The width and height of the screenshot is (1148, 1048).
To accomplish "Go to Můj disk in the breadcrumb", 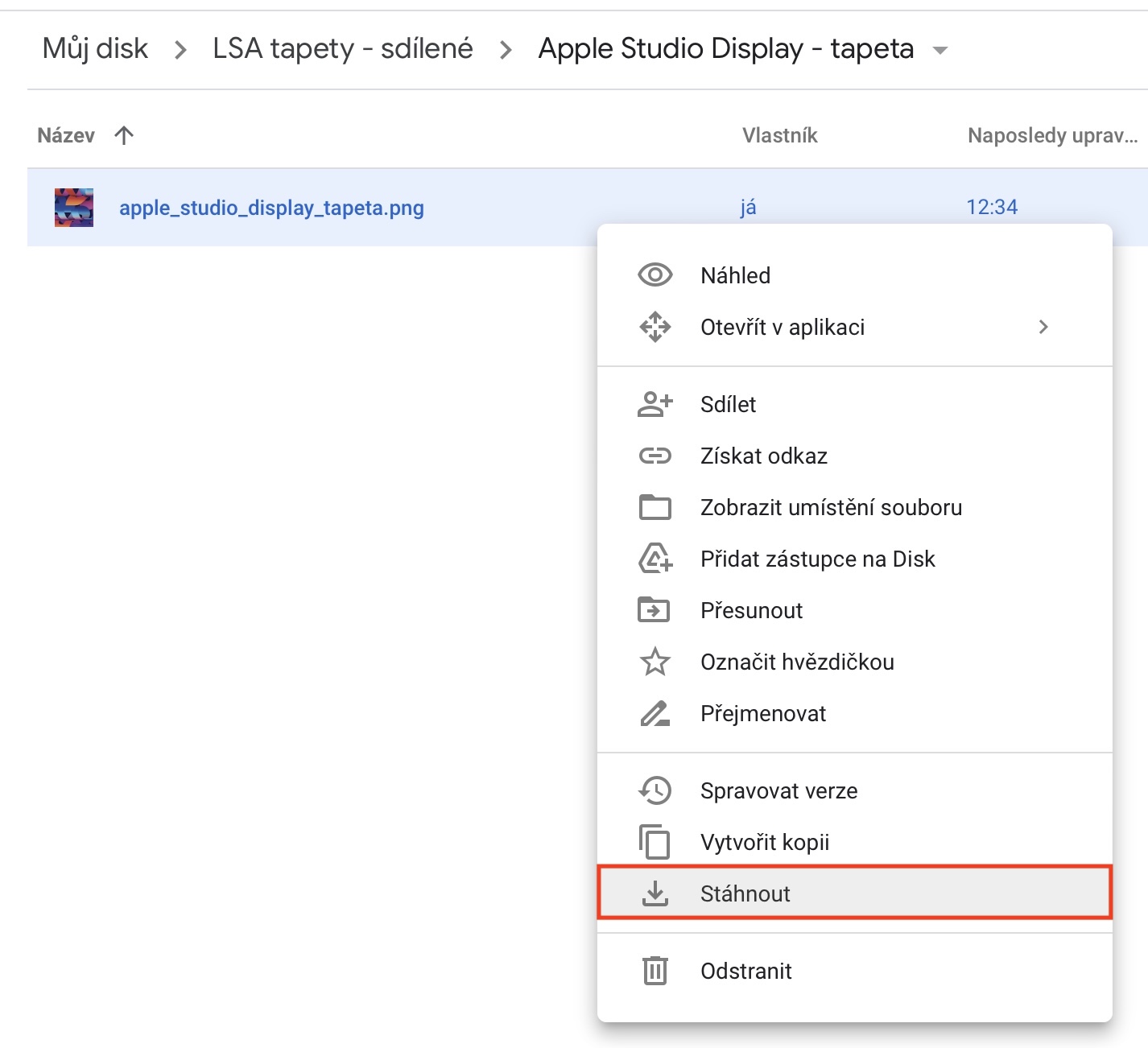I will coord(95,48).
